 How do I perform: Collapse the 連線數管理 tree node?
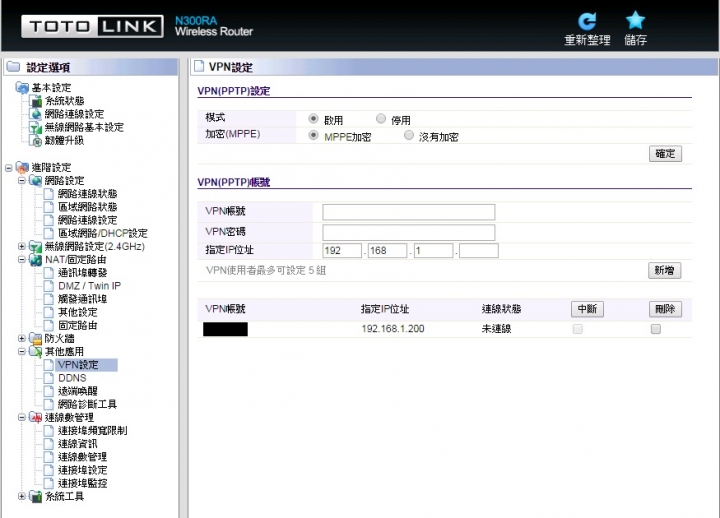coord(22,417)
